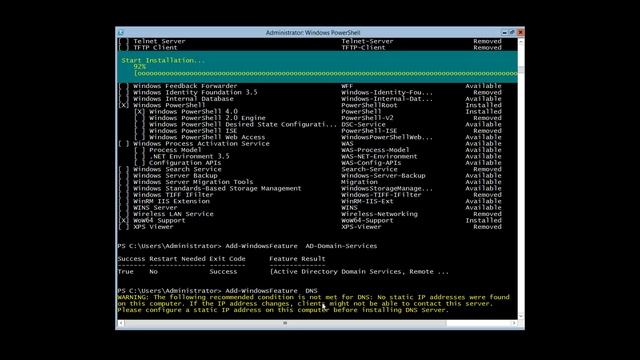Click 'Windows PowerShell ISE' display name
640x360 pixels.
(193, 131)
